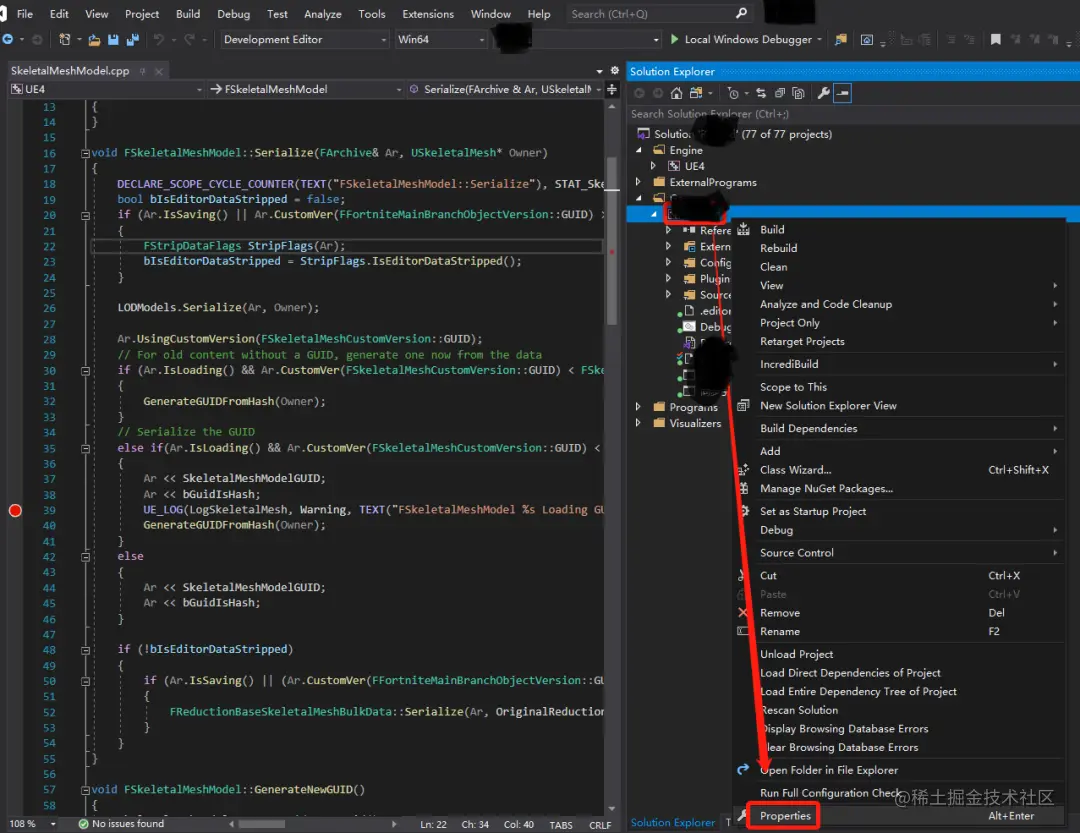Collapse the else block at line 42
This screenshot has width=1080, height=833.
click(85, 557)
